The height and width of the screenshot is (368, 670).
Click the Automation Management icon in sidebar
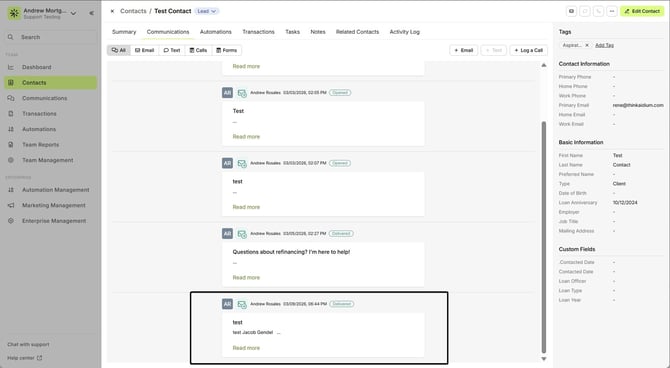click(11, 190)
